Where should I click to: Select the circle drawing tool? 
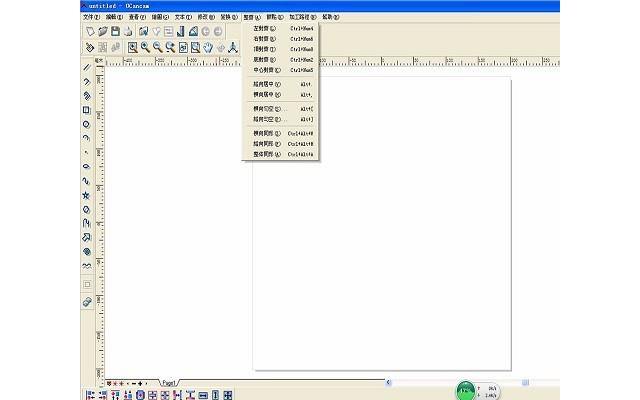[x=87, y=124]
